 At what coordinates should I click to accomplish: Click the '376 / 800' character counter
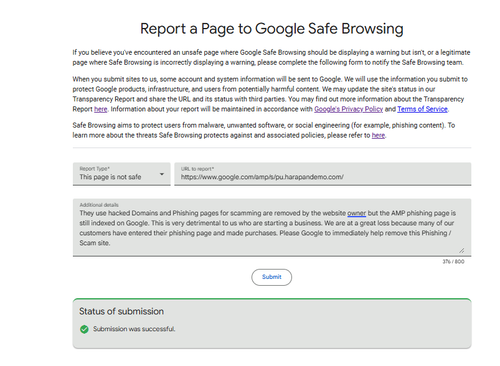453,262
